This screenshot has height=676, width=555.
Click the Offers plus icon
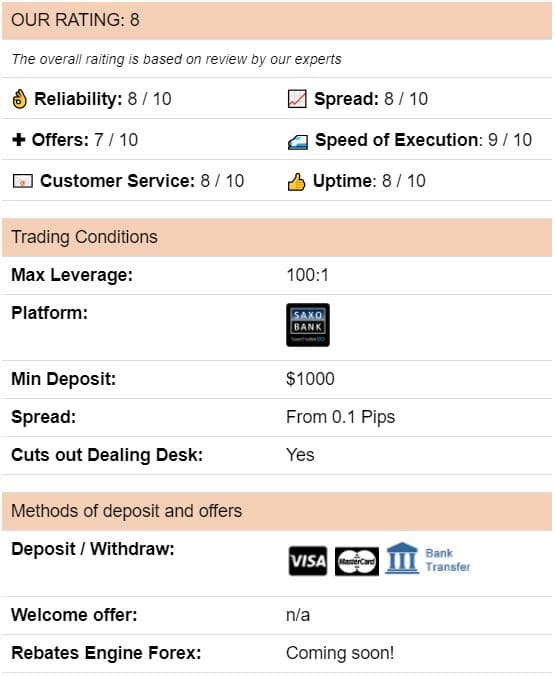(x=19, y=140)
